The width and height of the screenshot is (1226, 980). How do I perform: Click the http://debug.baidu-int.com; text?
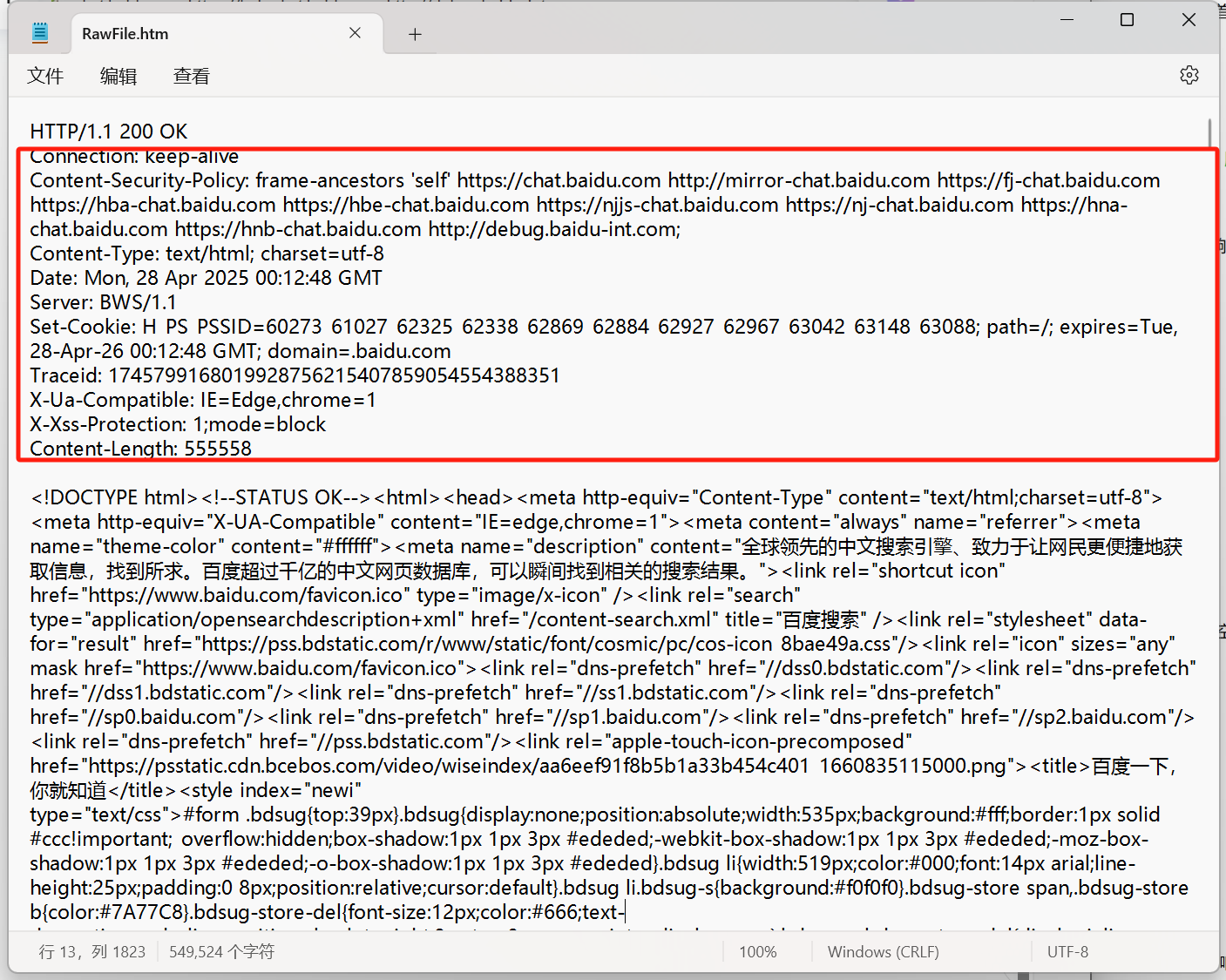[x=555, y=229]
